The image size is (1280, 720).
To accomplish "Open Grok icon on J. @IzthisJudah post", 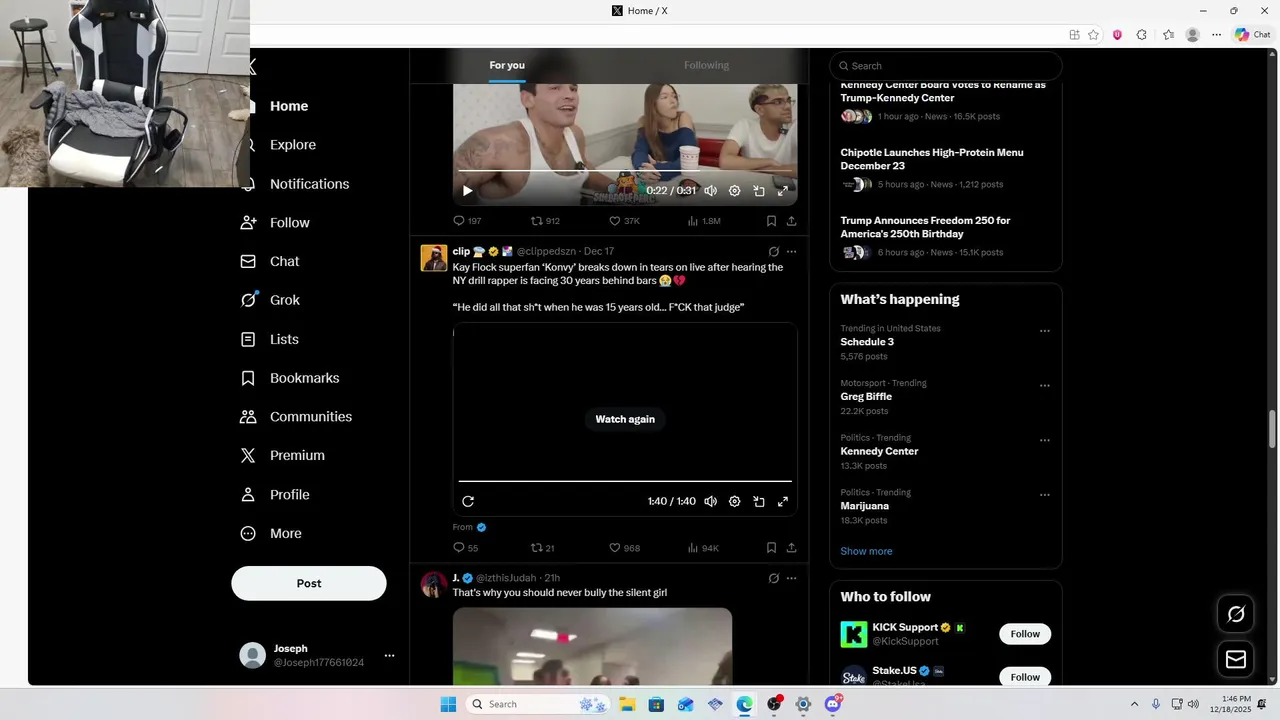I will (x=773, y=578).
